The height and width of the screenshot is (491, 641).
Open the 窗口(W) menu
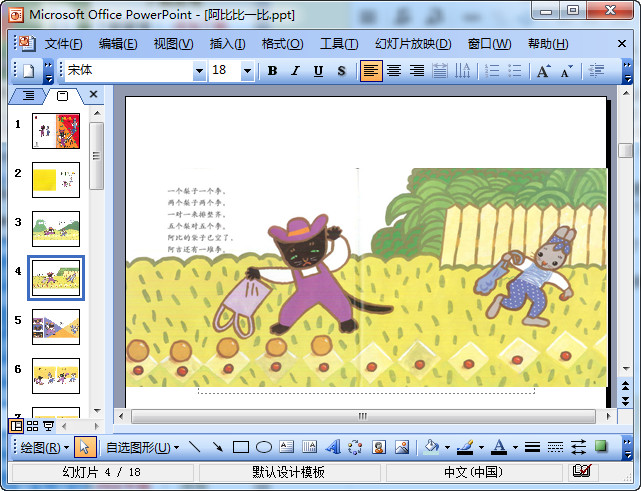489,44
